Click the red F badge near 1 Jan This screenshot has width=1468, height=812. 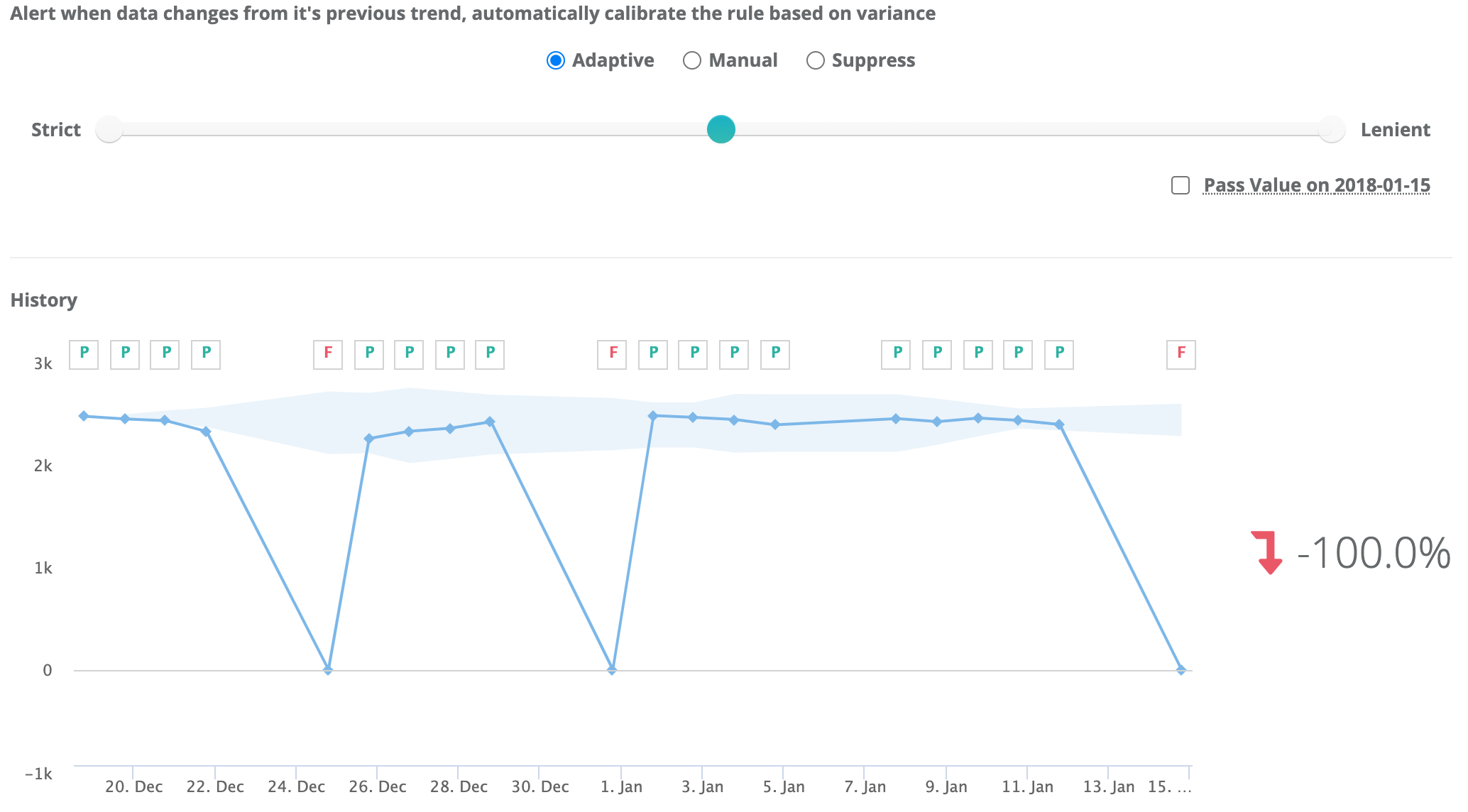pyautogui.click(x=613, y=354)
